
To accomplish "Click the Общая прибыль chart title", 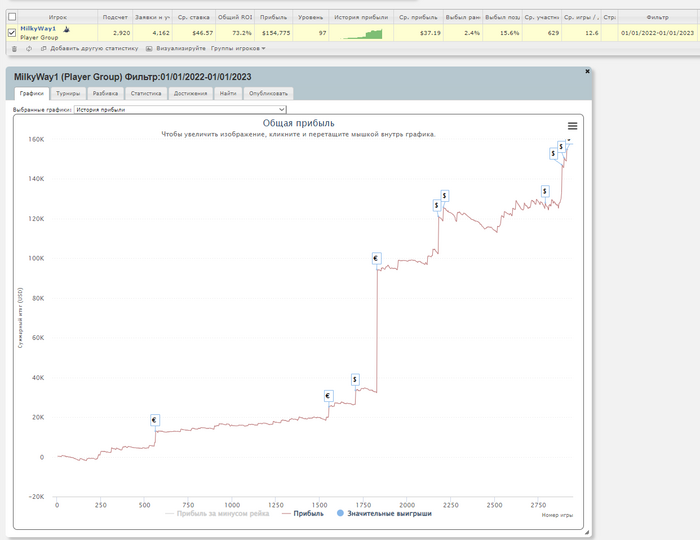I will (298, 123).
